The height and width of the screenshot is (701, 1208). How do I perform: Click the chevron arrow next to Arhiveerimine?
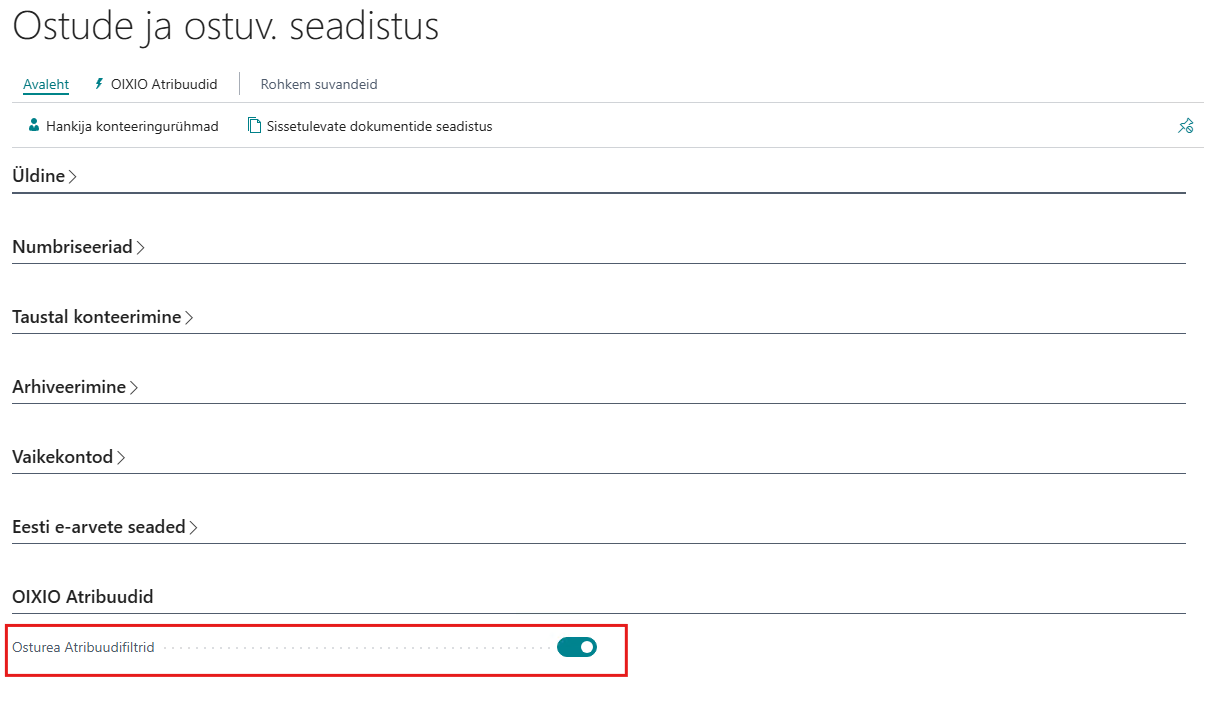click(134, 388)
